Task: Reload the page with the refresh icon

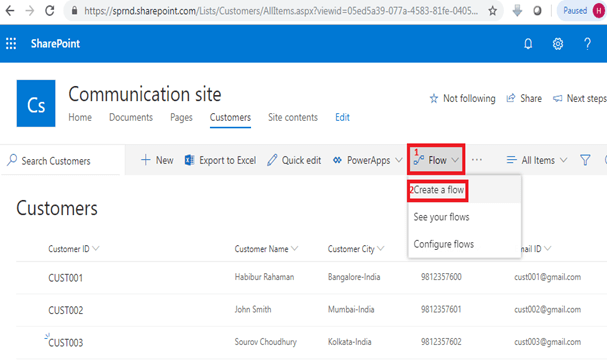Action: coord(50,11)
